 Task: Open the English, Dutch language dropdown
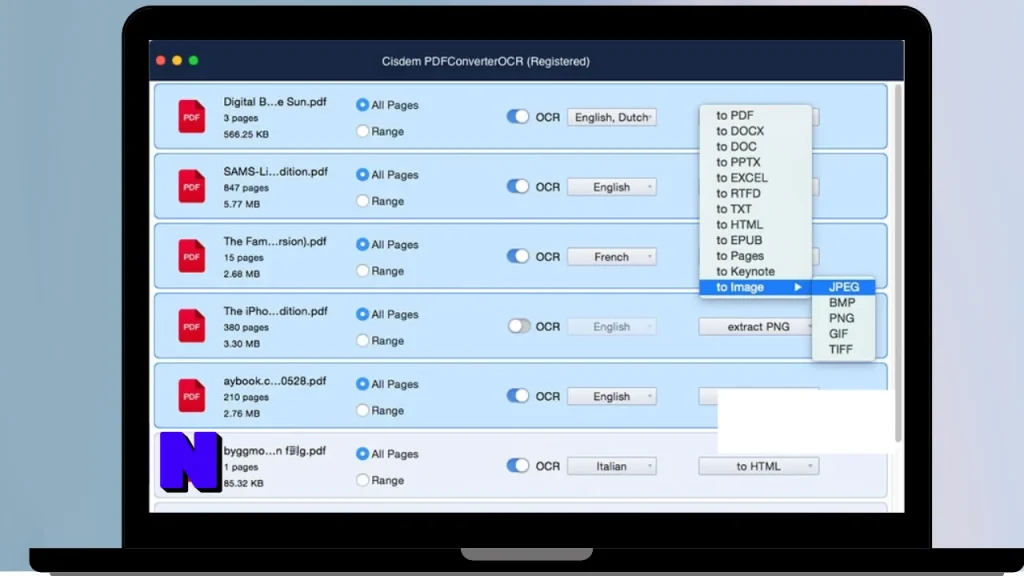point(612,117)
